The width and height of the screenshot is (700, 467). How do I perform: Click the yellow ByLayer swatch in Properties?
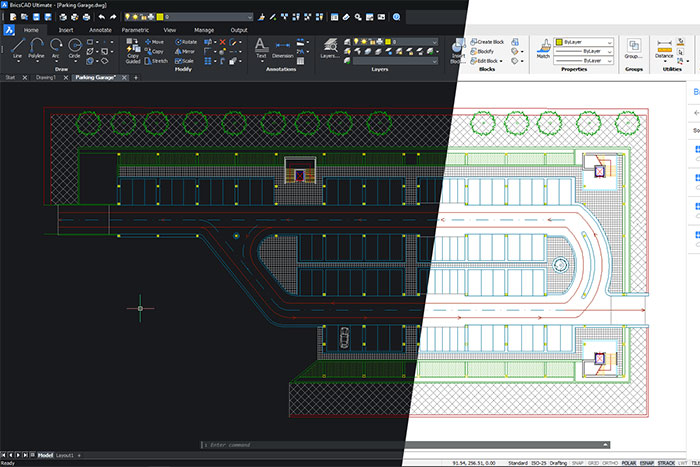click(x=558, y=42)
